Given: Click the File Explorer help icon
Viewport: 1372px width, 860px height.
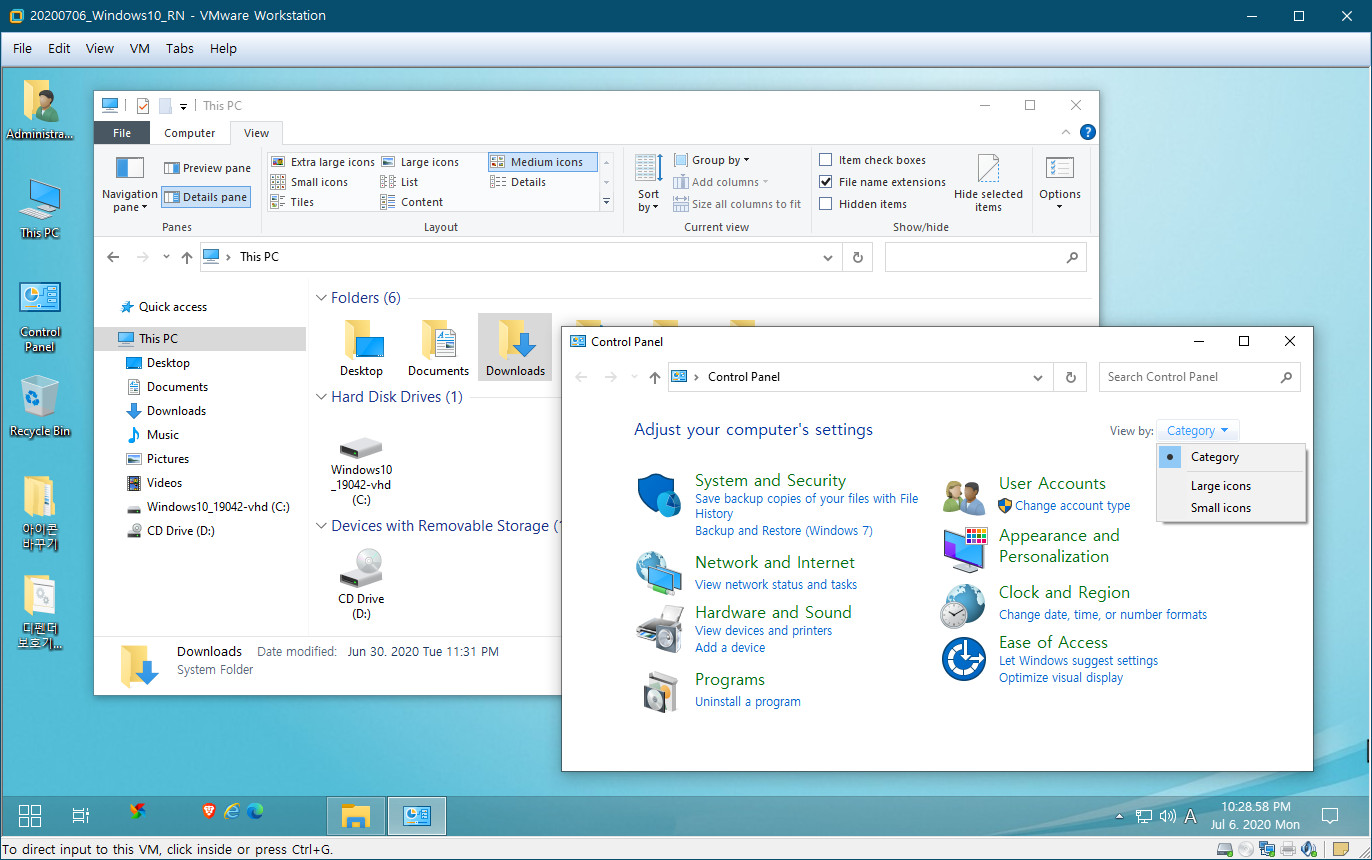Looking at the screenshot, I should pyautogui.click(x=1088, y=132).
